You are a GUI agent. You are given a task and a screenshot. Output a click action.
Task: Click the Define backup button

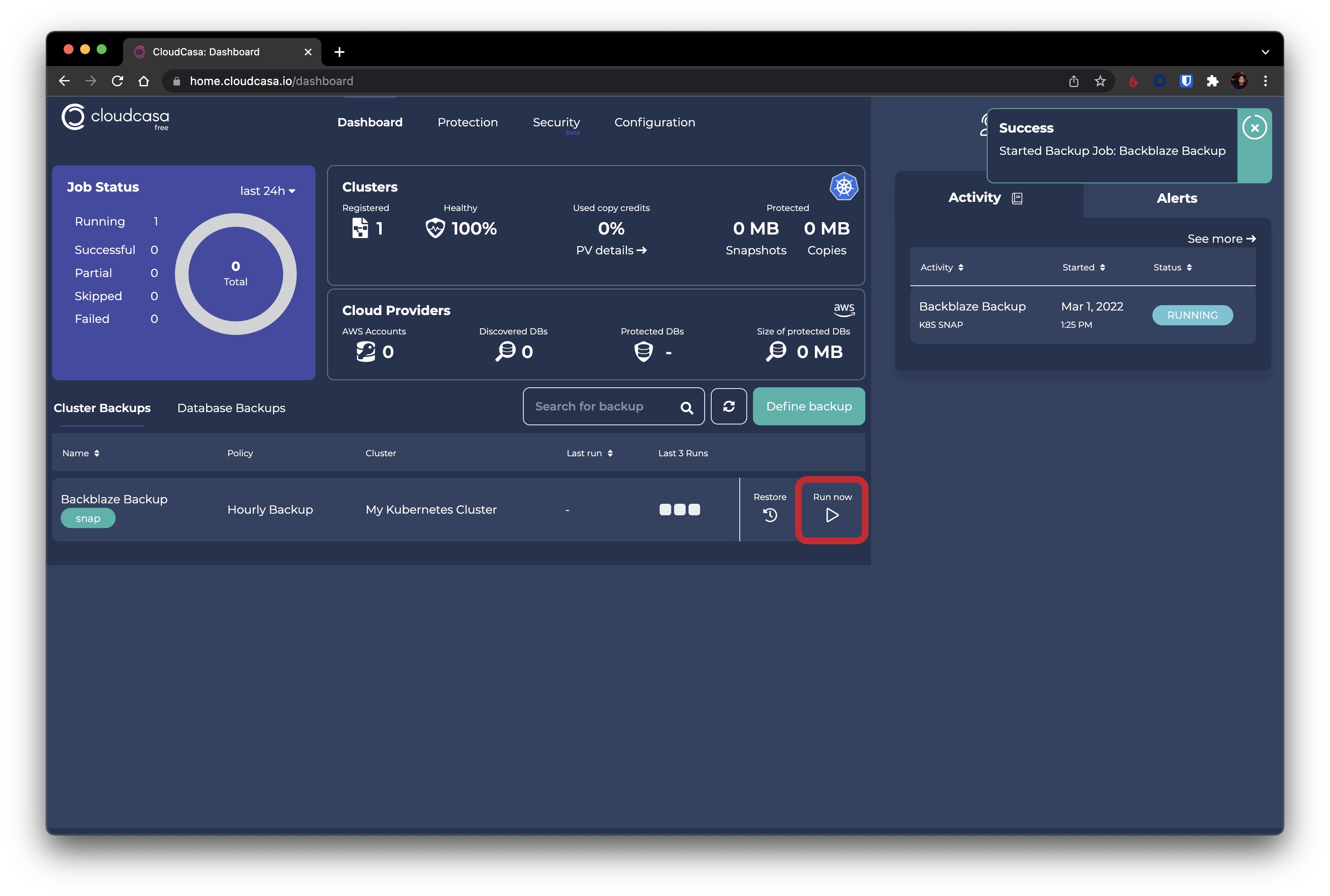[808, 406]
